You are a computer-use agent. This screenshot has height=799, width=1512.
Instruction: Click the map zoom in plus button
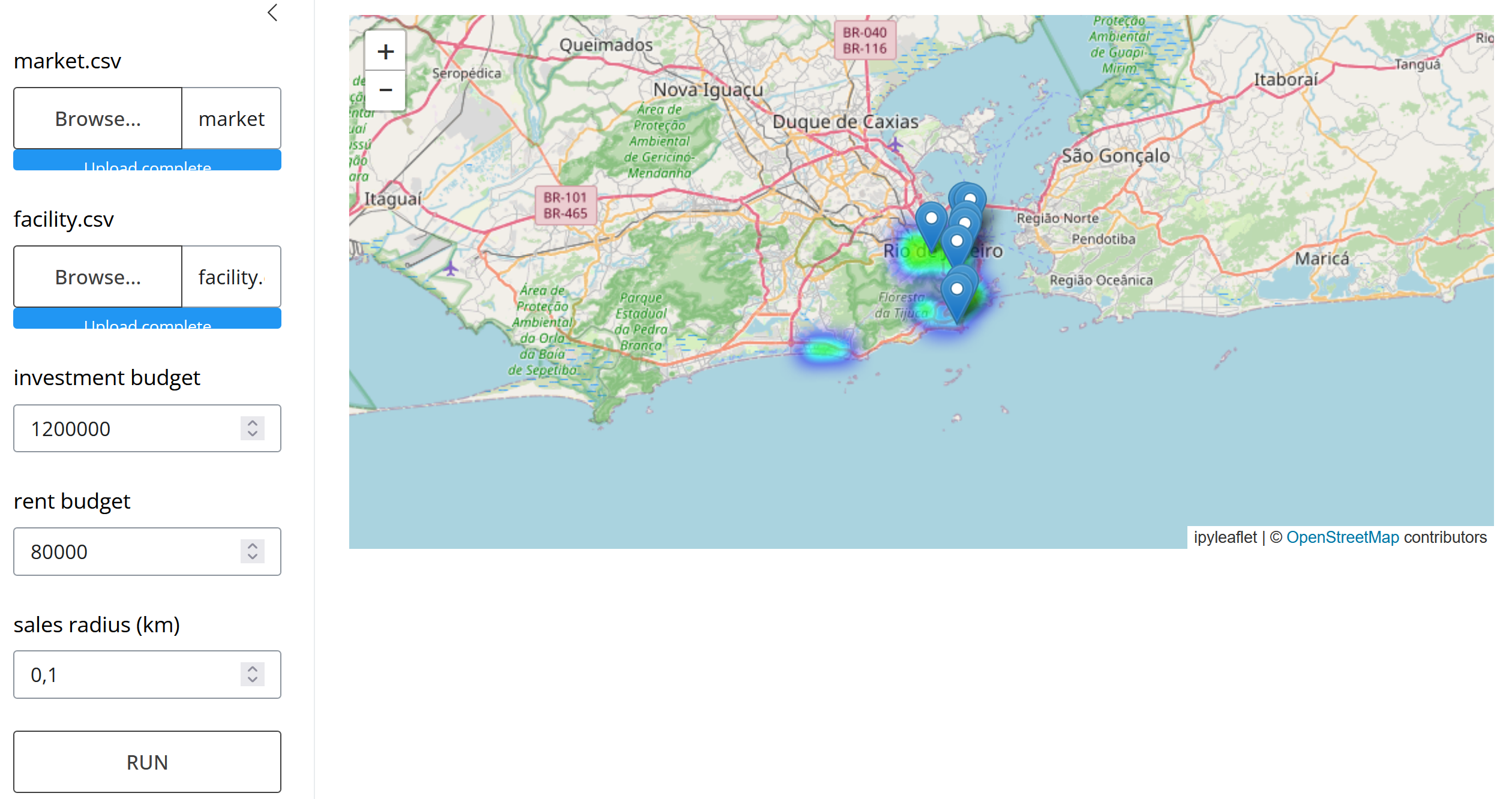click(x=385, y=52)
